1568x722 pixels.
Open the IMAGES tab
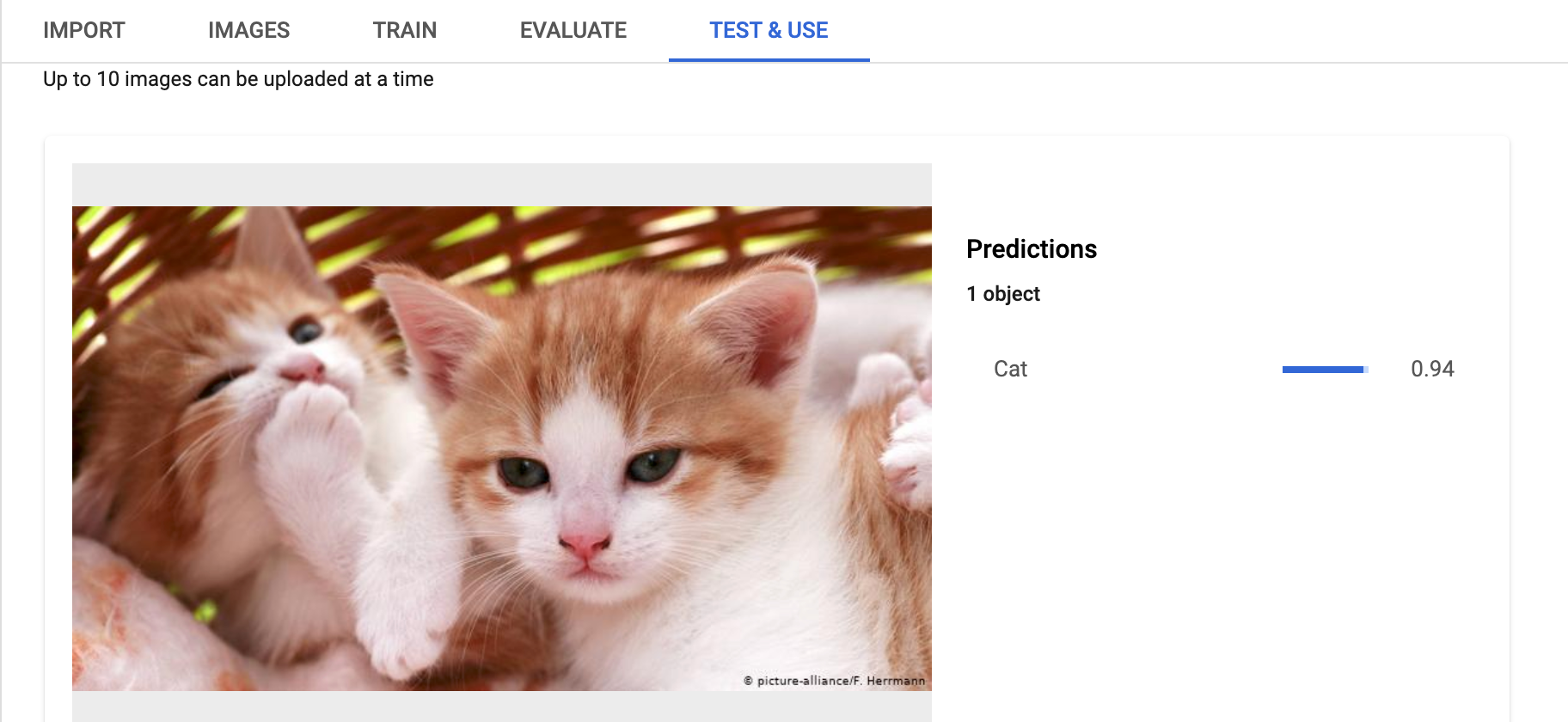248,30
